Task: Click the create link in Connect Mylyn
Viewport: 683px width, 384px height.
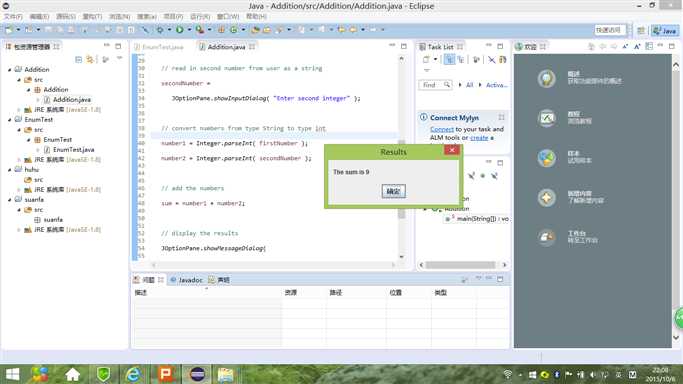Action: tap(479, 138)
